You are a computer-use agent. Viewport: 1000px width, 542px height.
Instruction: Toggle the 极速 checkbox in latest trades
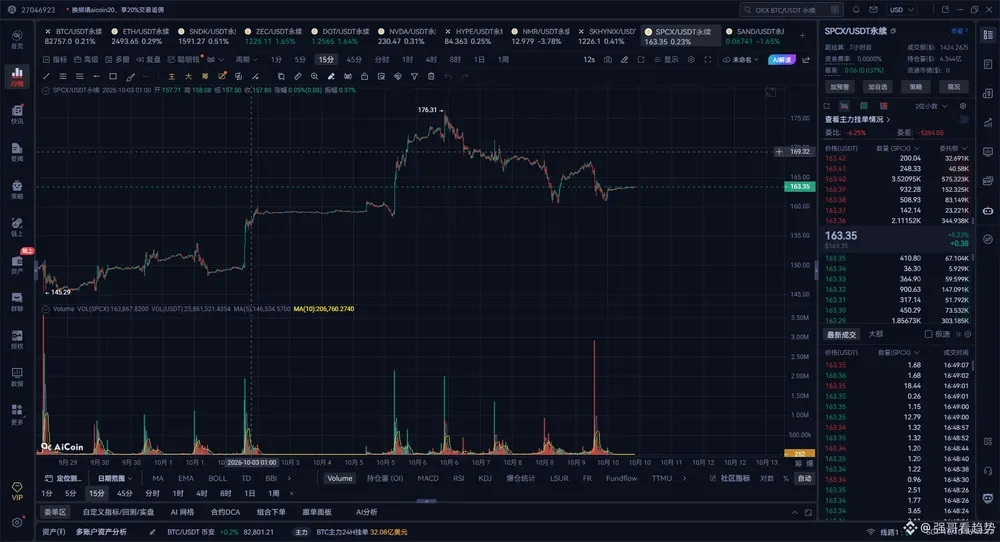point(929,334)
